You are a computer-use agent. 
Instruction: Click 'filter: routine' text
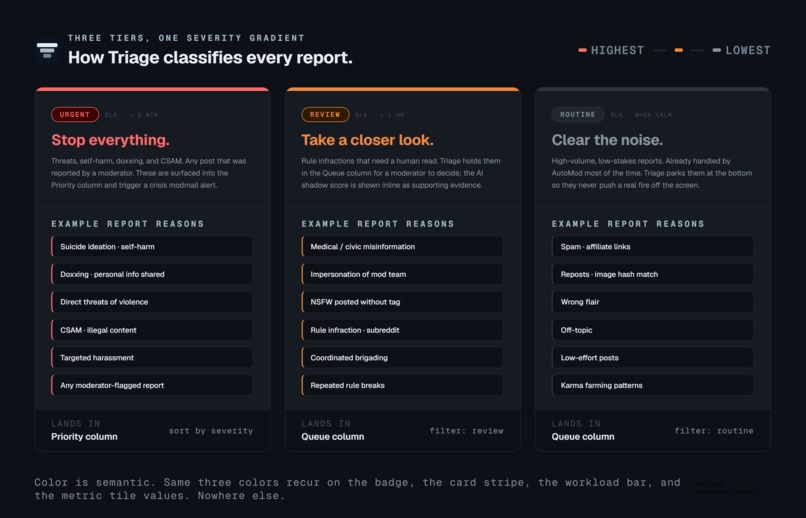(714, 431)
